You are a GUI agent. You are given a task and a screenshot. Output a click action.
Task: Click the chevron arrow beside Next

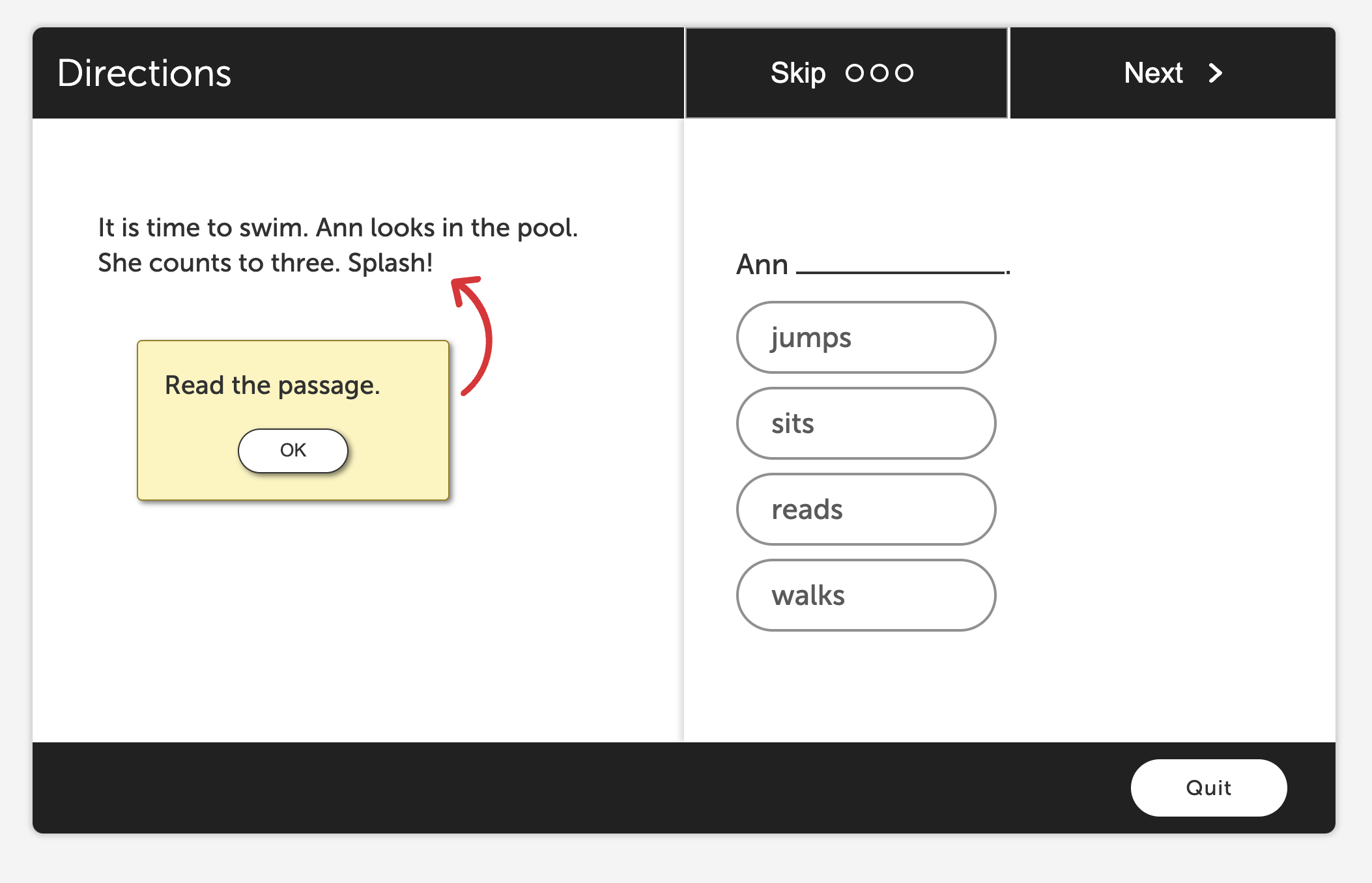point(1215,73)
